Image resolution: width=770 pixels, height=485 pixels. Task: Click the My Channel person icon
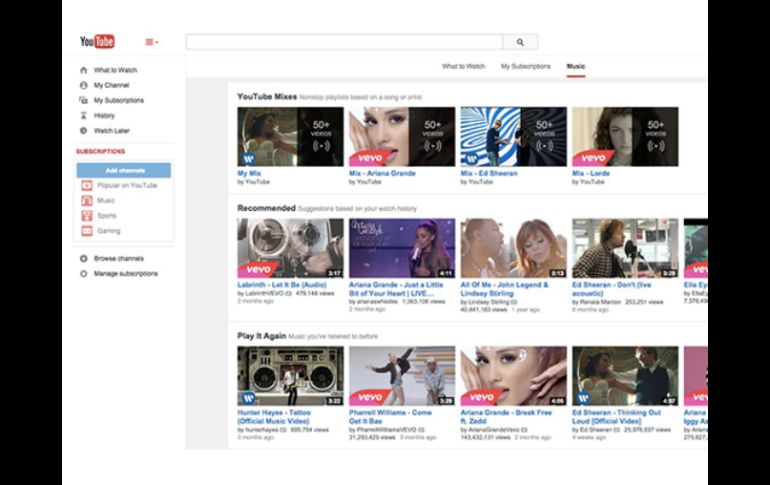[83, 85]
